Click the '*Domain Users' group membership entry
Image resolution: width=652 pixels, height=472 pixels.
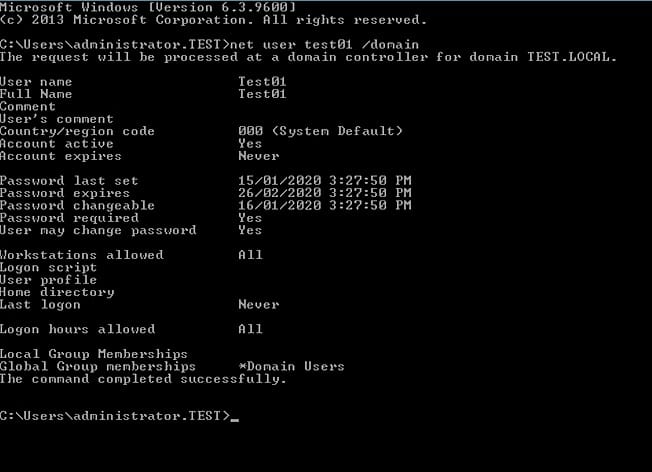[291, 366]
